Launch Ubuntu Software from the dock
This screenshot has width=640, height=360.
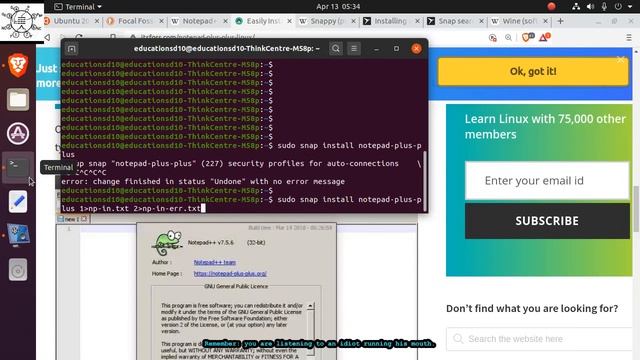(x=18, y=133)
